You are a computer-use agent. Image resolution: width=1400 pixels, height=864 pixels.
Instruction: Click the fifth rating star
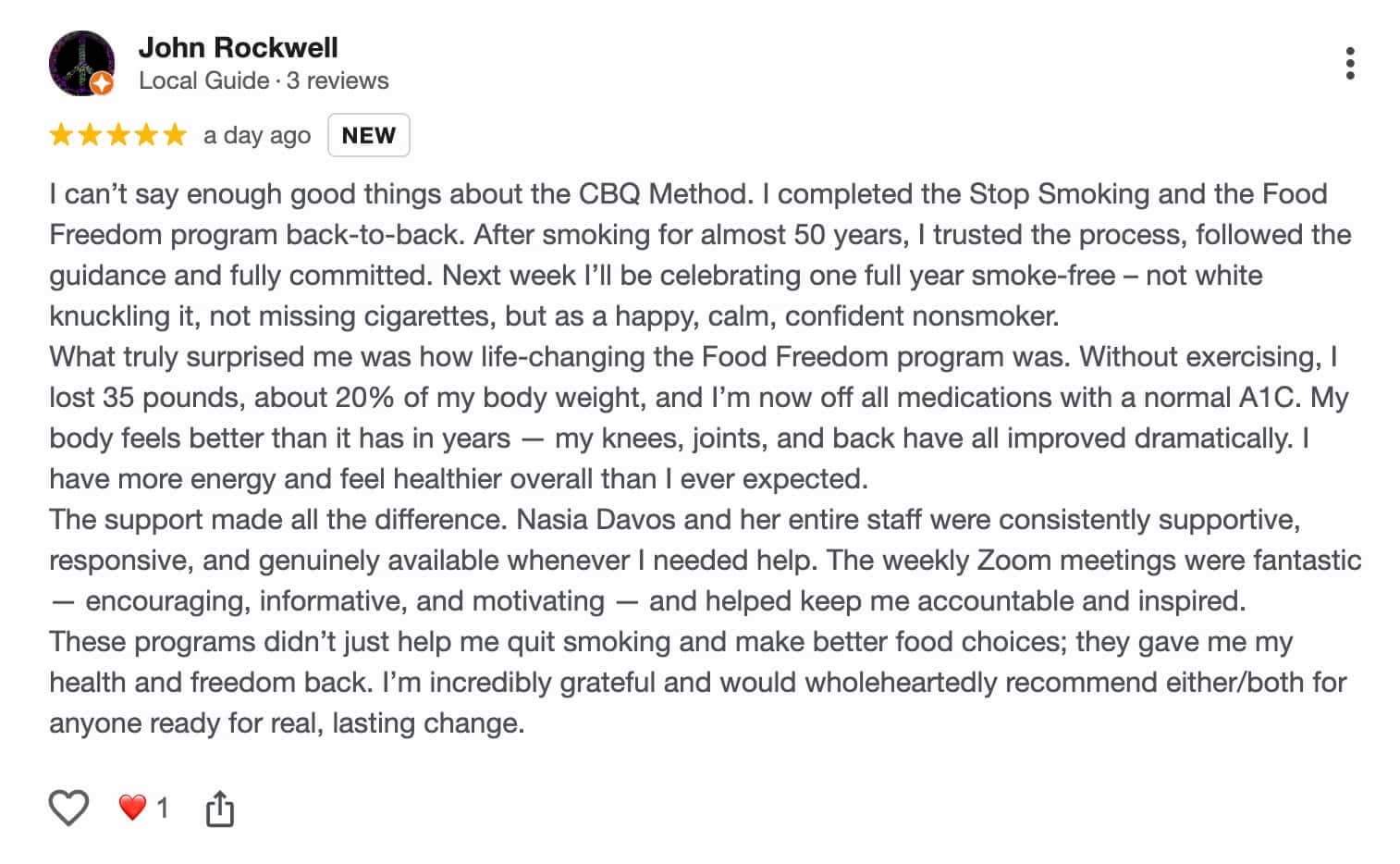click(175, 135)
